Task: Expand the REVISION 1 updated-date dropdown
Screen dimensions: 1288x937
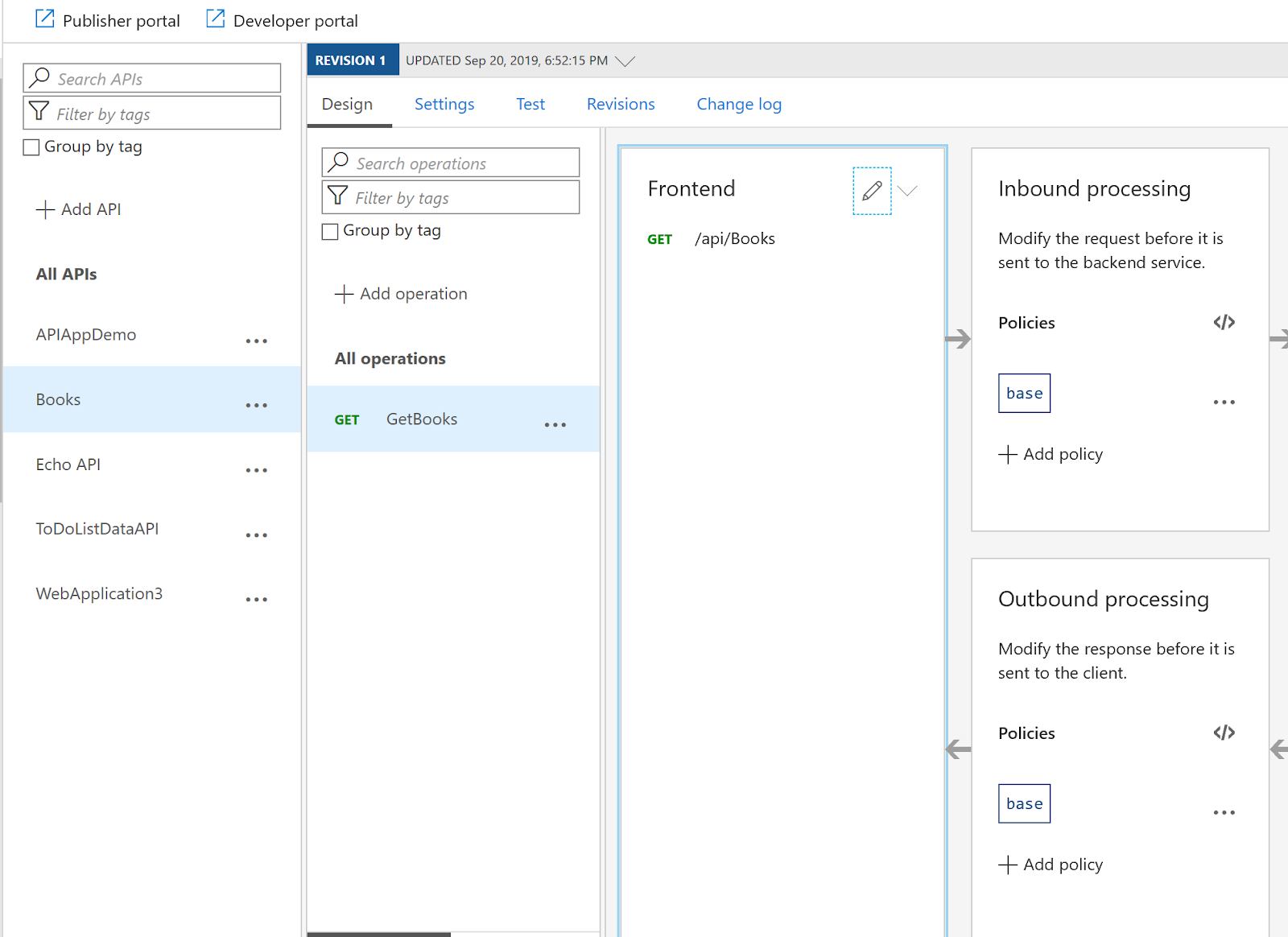Action: pos(625,60)
